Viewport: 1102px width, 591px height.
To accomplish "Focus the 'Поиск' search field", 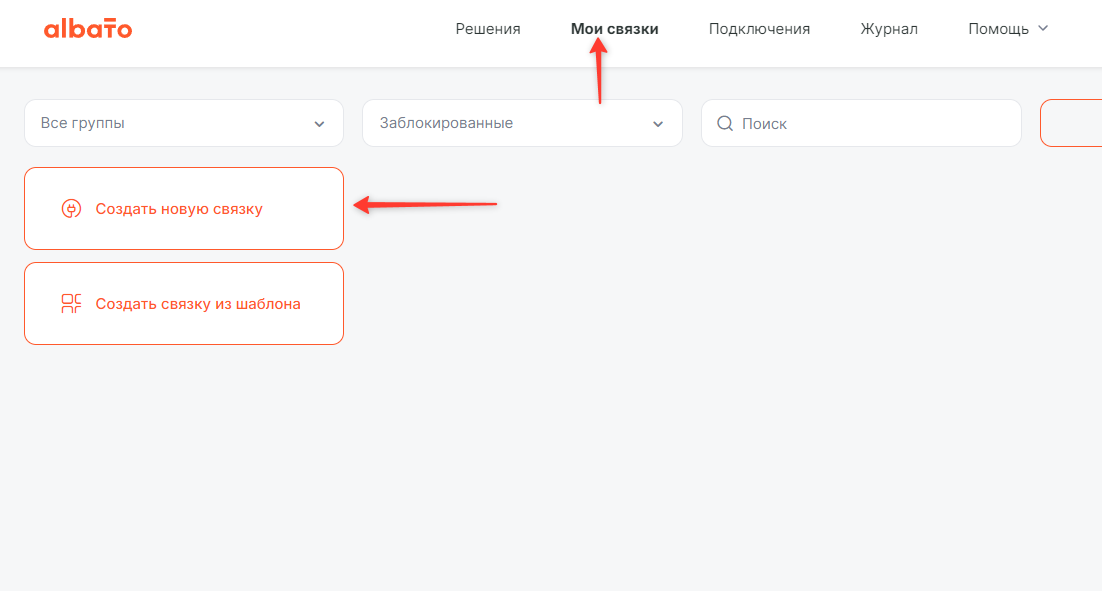I will (x=870, y=124).
